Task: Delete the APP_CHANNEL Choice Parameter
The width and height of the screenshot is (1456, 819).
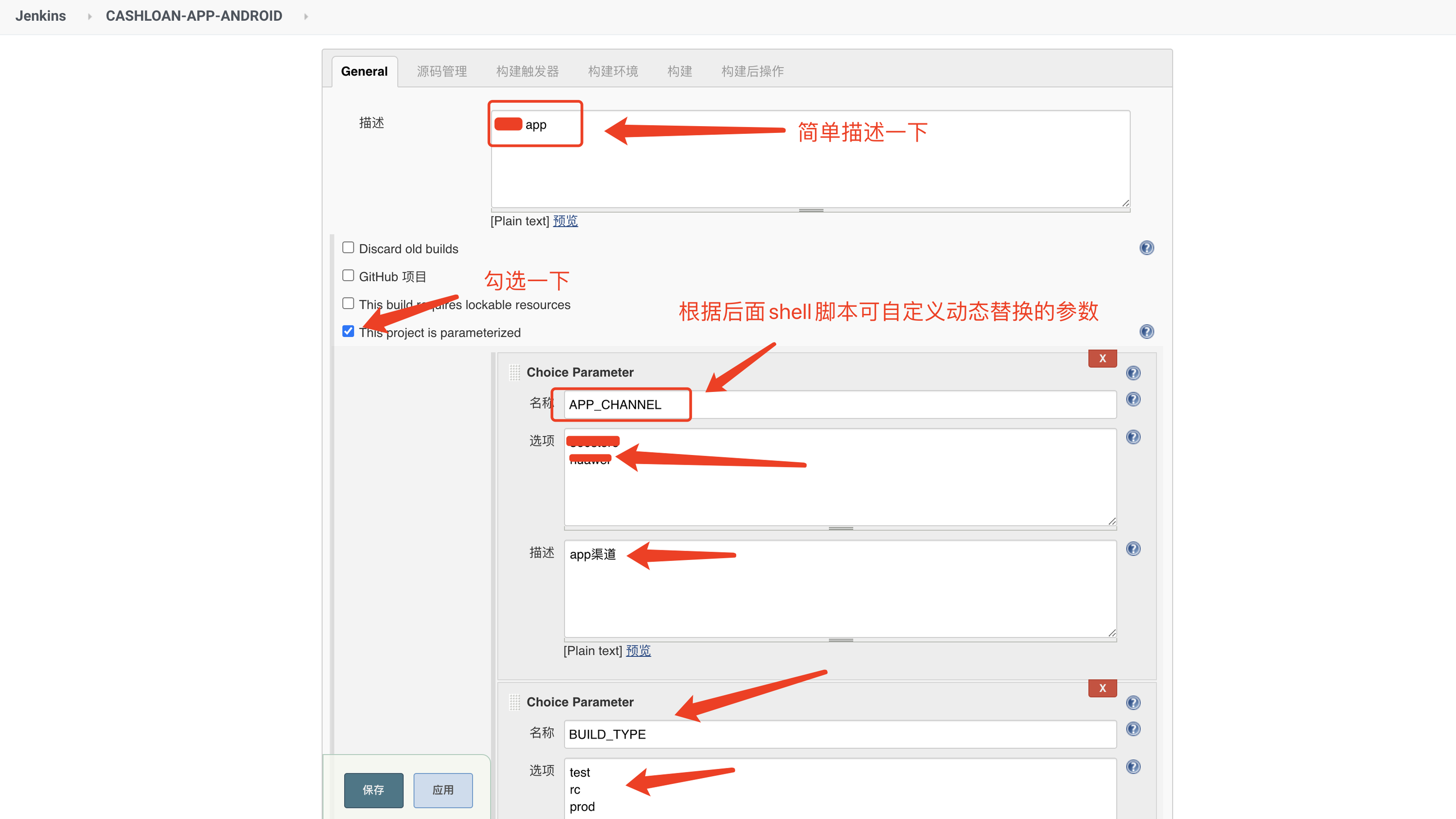Action: coord(1102,358)
